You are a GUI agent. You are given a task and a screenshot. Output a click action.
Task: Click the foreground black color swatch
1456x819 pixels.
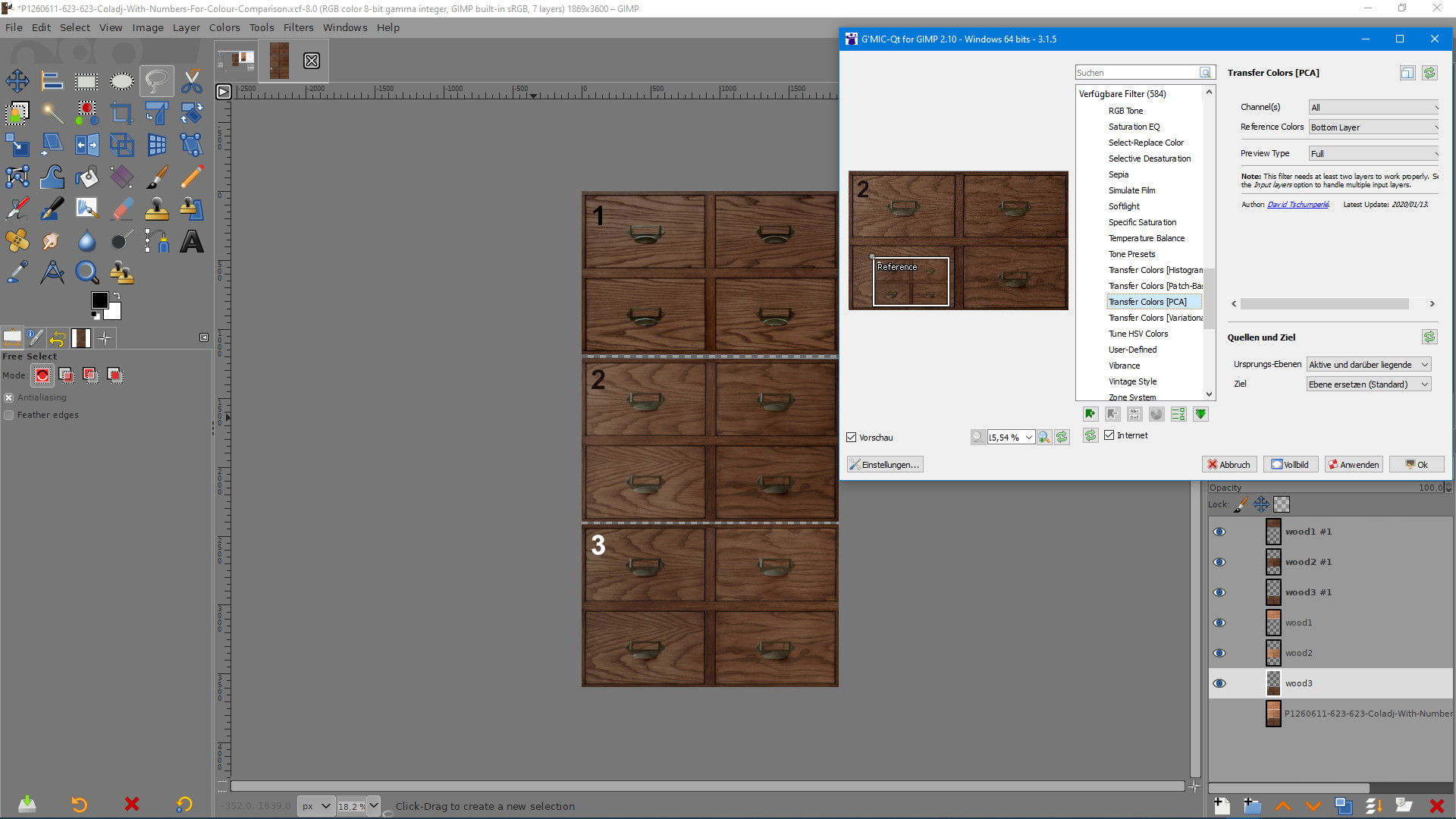pyautogui.click(x=99, y=300)
